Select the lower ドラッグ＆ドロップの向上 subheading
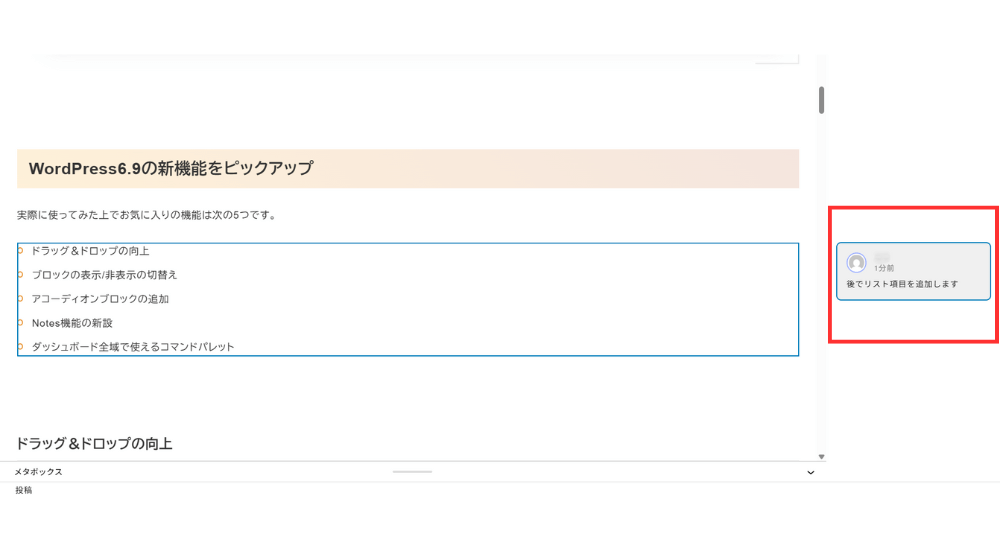 pos(94,443)
